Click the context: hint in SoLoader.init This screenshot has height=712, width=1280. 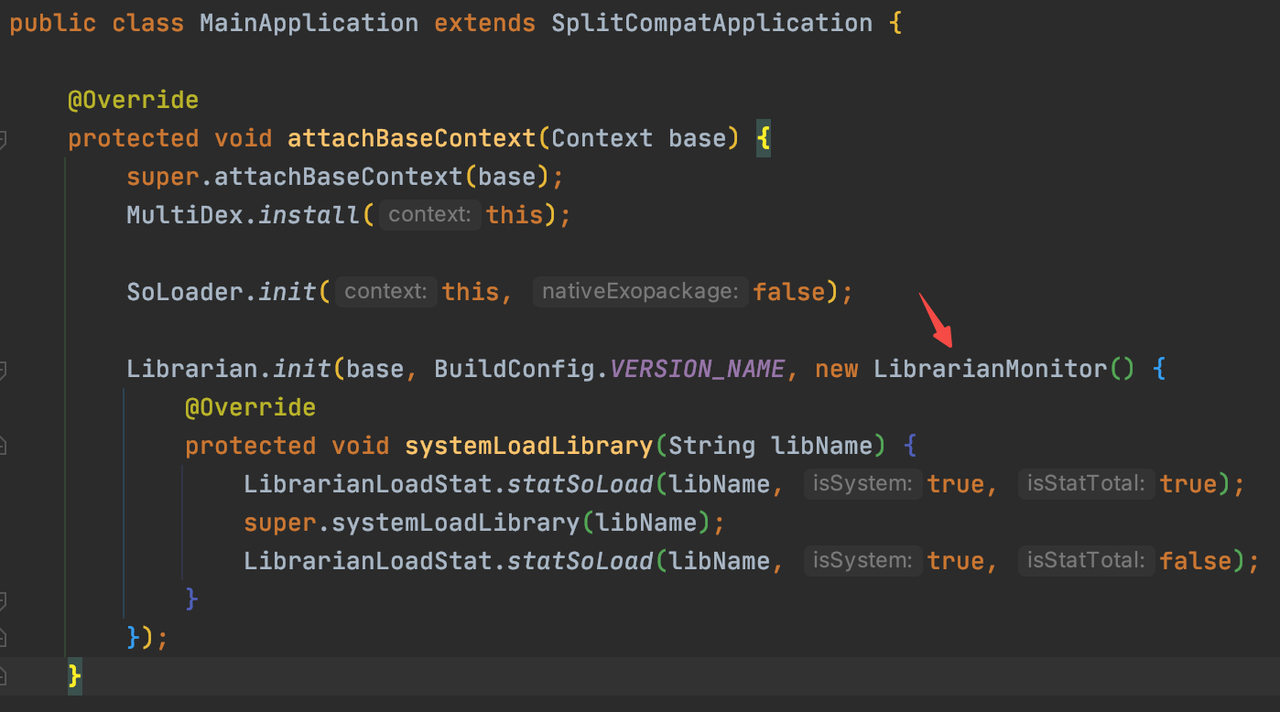pos(386,292)
